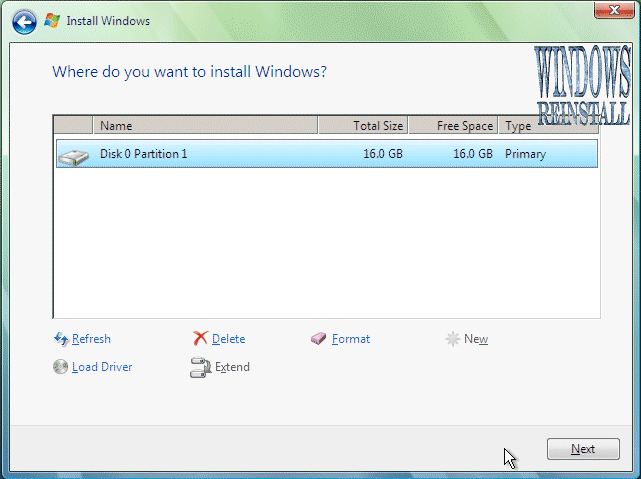The height and width of the screenshot is (479, 641).
Task: Sort by the Name column header
Action: coord(205,126)
